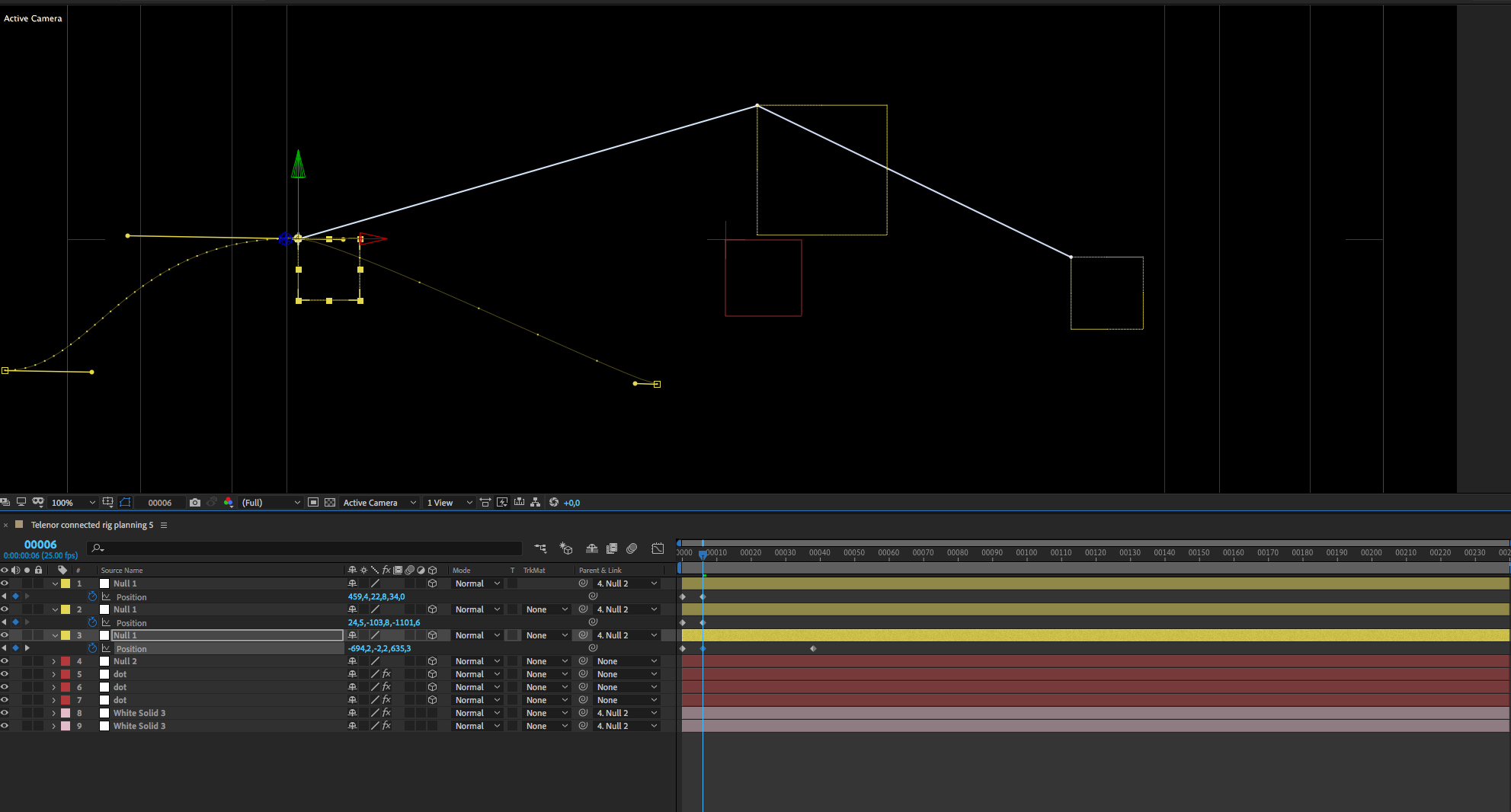
Task: Click the viewer timecode 00006 button
Action: coord(159,503)
